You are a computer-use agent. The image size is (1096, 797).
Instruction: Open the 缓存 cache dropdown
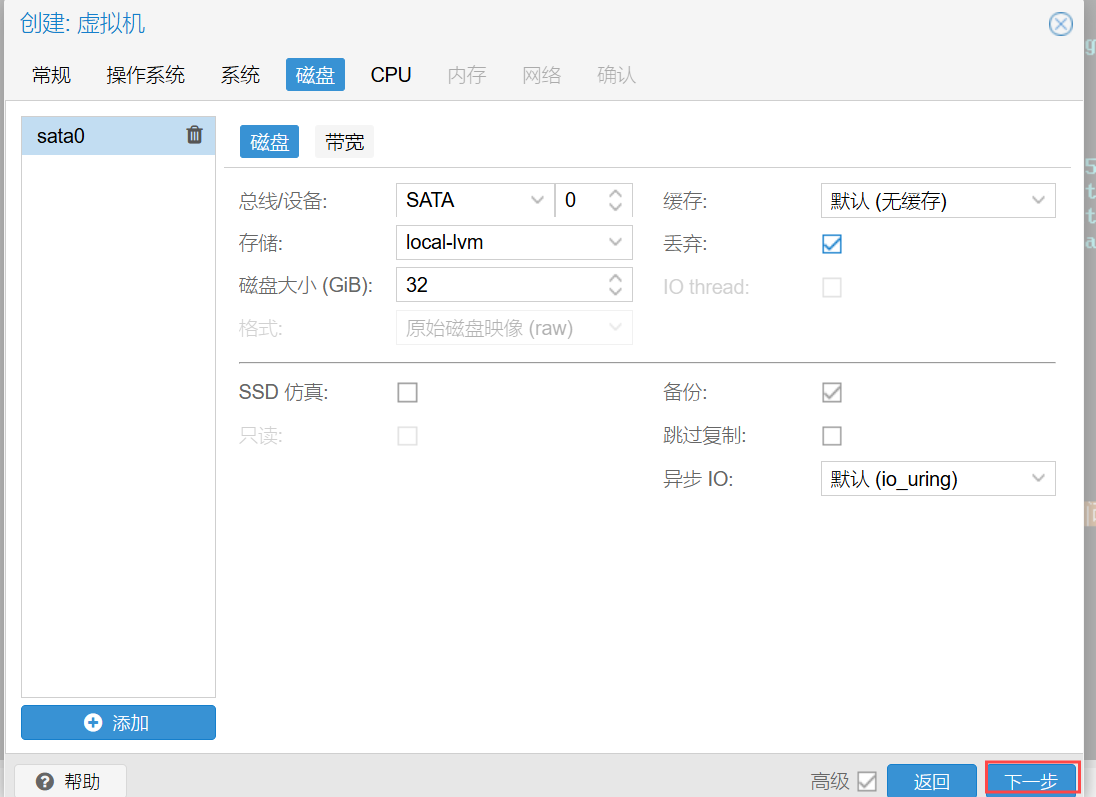pyautogui.click(x=1038, y=201)
